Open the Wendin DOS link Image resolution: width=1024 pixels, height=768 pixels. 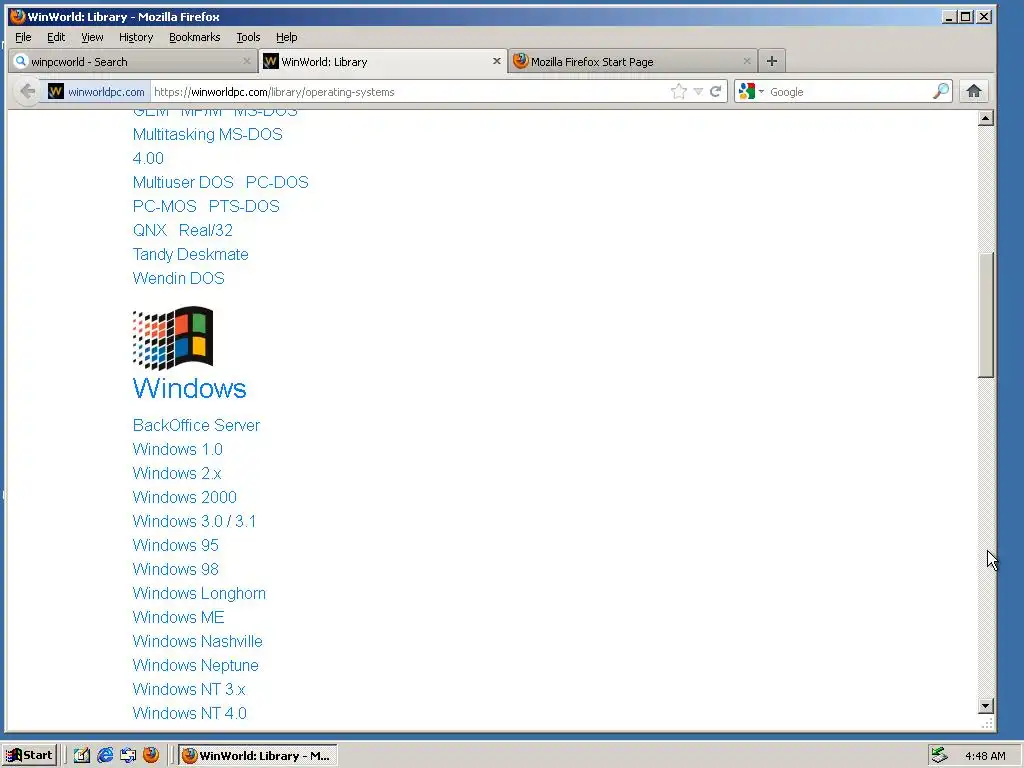(178, 278)
